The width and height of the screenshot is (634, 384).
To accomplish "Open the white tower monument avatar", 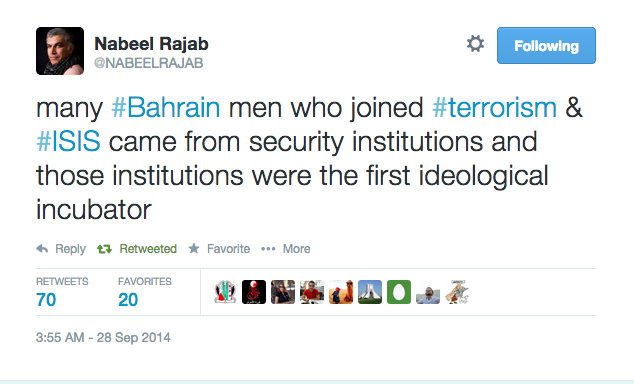I will pos(370,292).
